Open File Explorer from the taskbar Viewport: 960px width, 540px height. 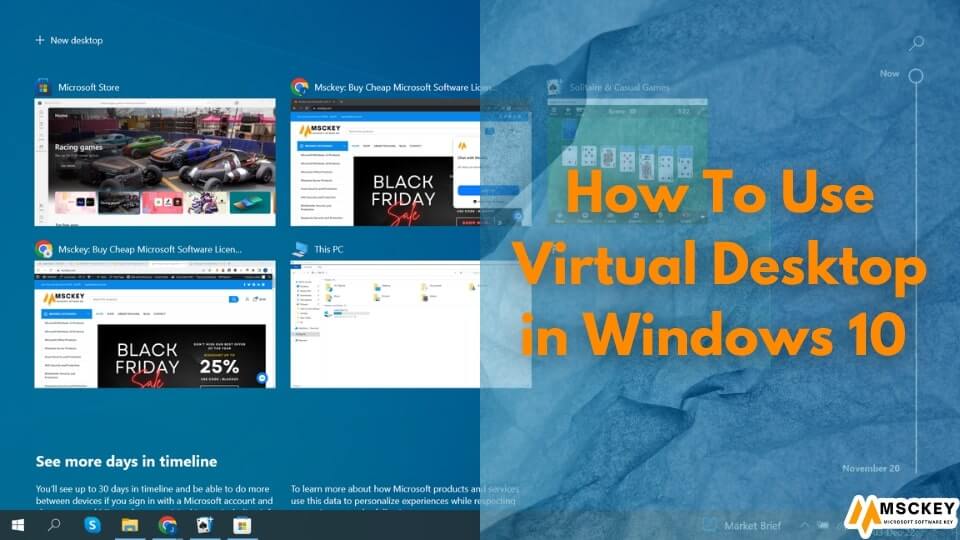click(x=130, y=525)
